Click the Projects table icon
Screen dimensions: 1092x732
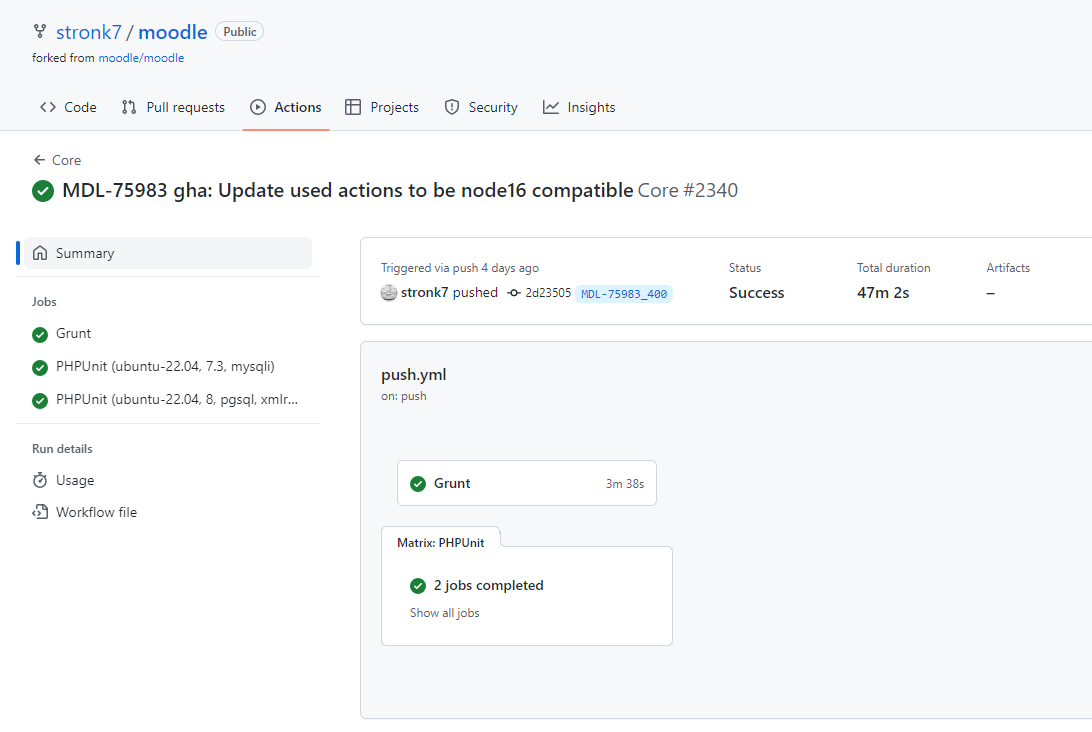353,107
